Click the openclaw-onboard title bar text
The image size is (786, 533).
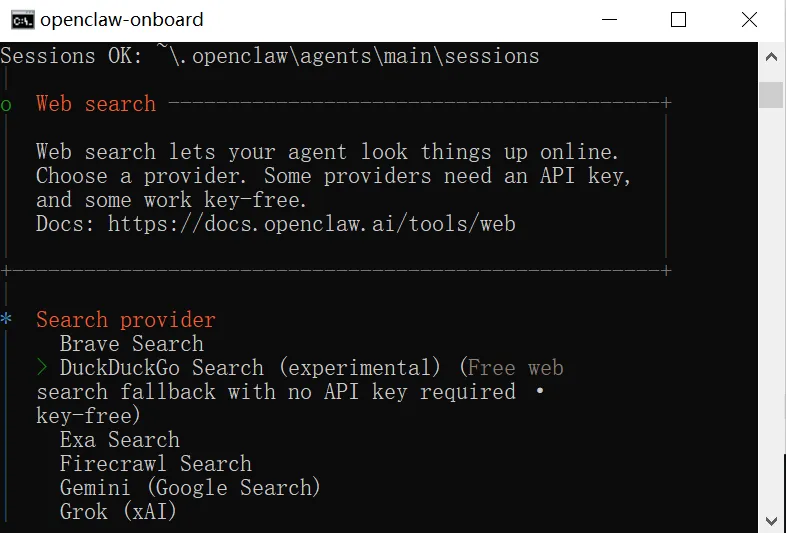tap(122, 19)
